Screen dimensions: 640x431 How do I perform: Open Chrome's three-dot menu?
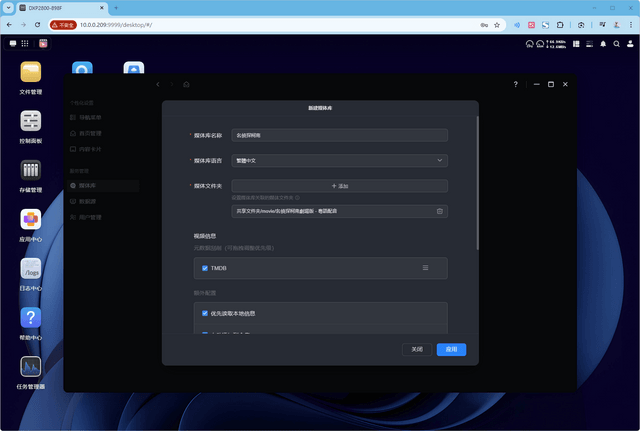[631, 25]
